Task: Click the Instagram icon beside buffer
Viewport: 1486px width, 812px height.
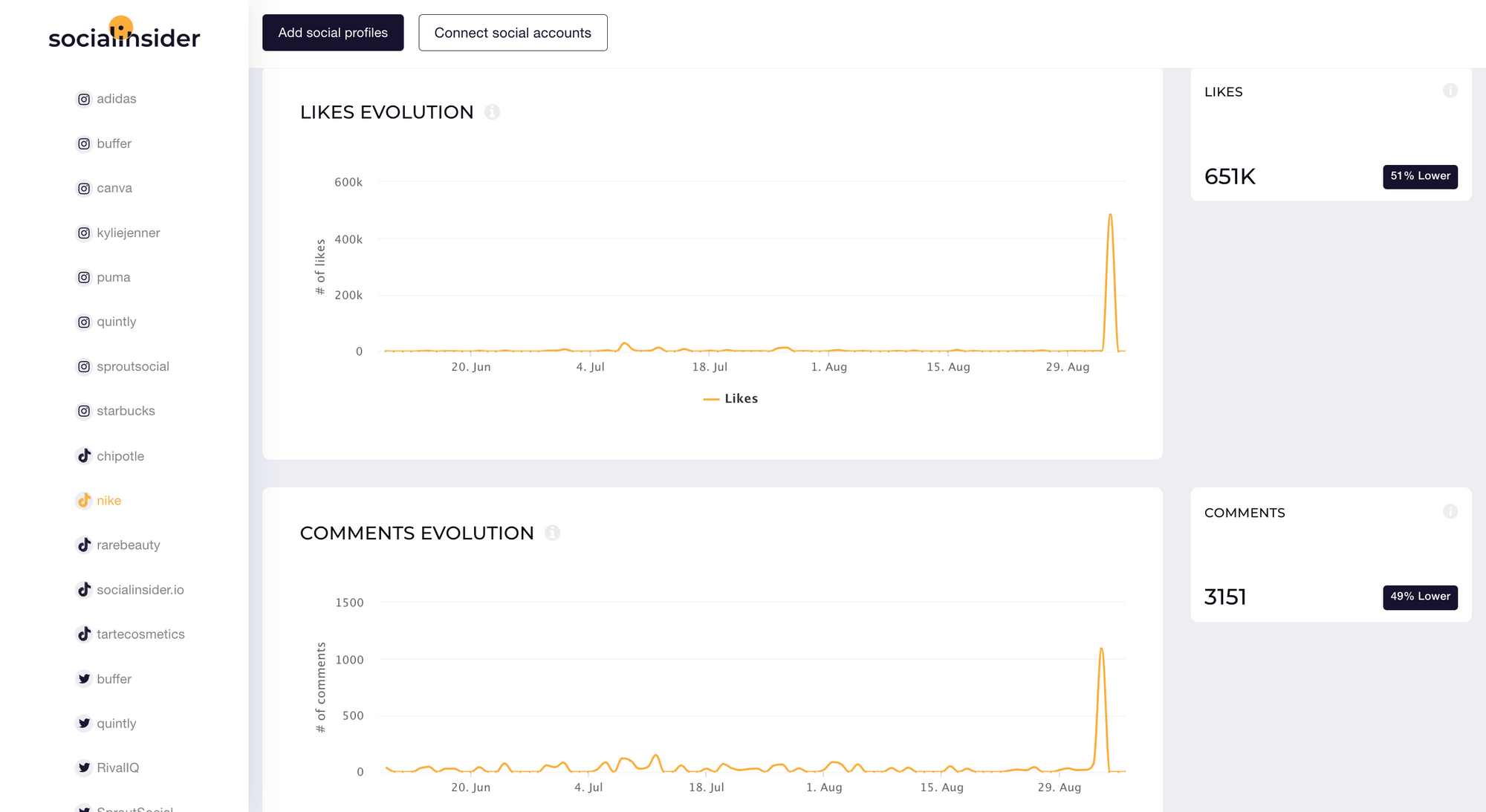Action: point(84,143)
